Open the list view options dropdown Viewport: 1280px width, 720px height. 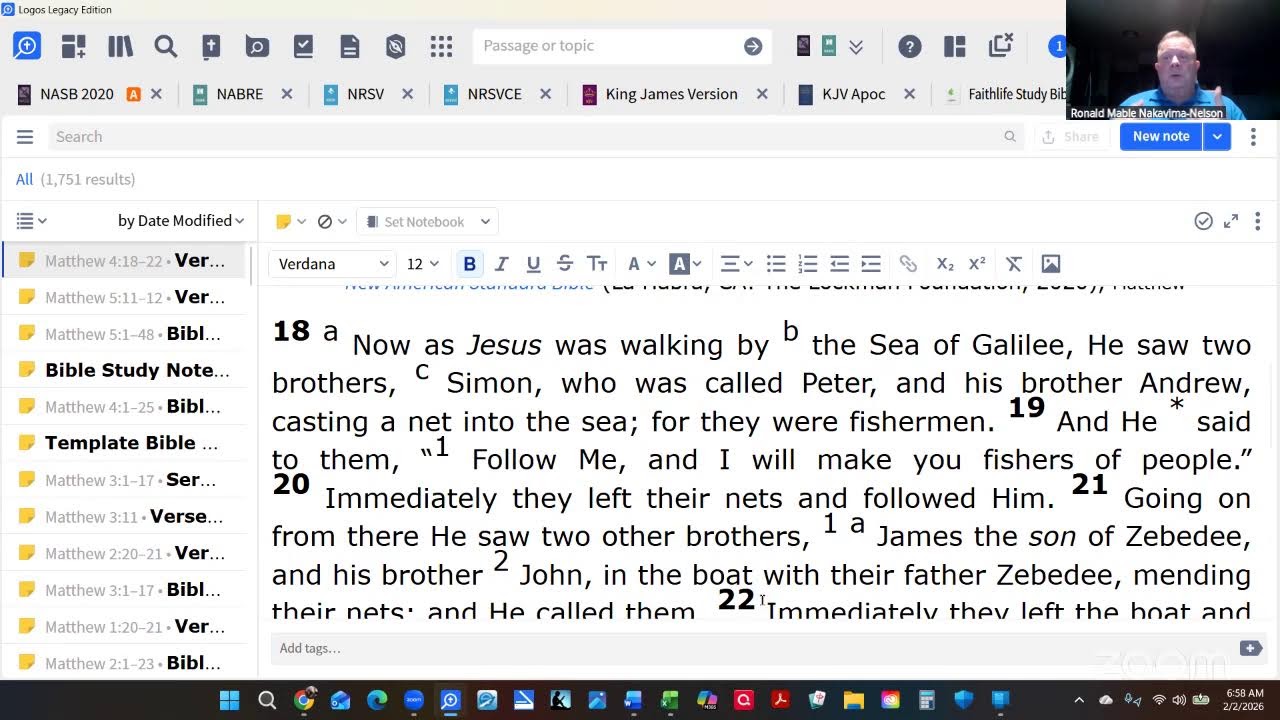point(32,221)
